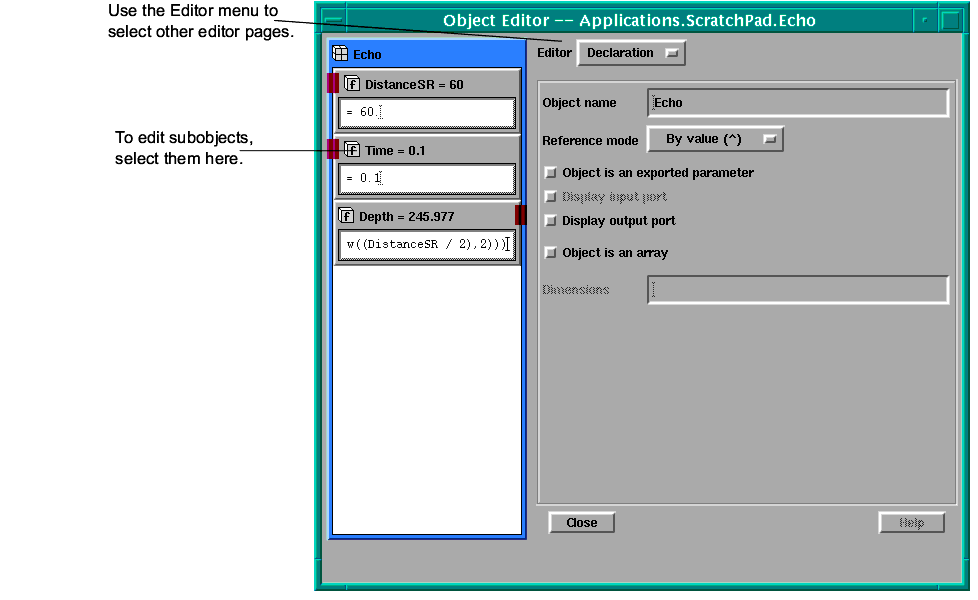Click the function icon beside Time
Image resolution: width=978 pixels, height=600 pixels.
[352, 150]
